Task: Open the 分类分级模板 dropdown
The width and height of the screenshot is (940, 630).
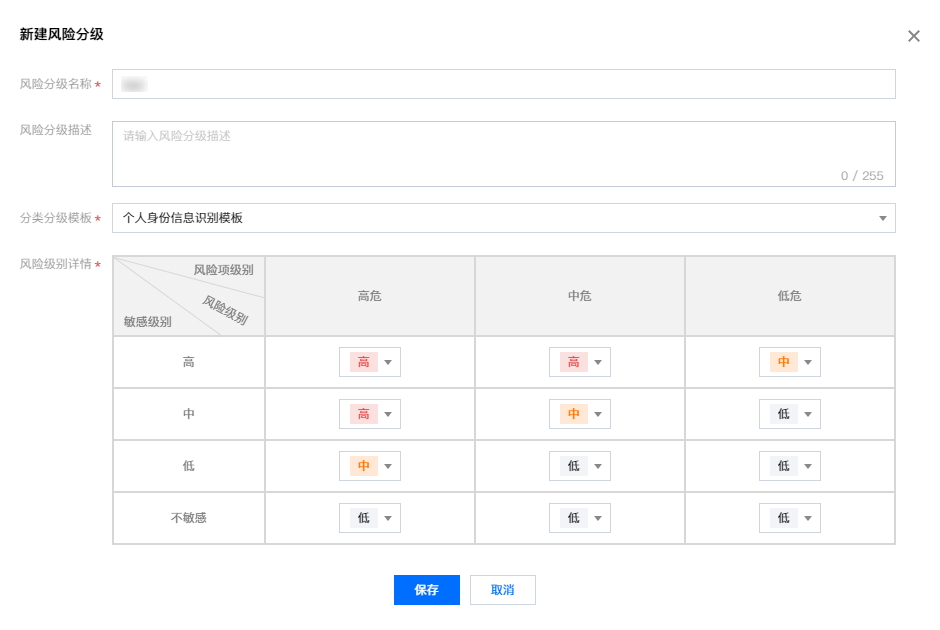Action: pyautogui.click(x=503, y=218)
